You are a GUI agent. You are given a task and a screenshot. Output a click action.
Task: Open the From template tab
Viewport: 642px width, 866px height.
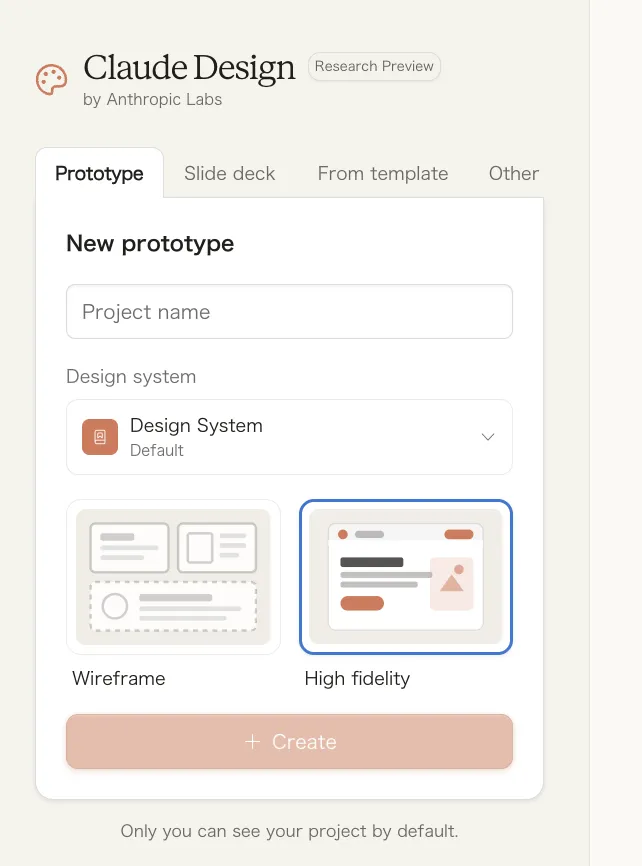tap(383, 174)
